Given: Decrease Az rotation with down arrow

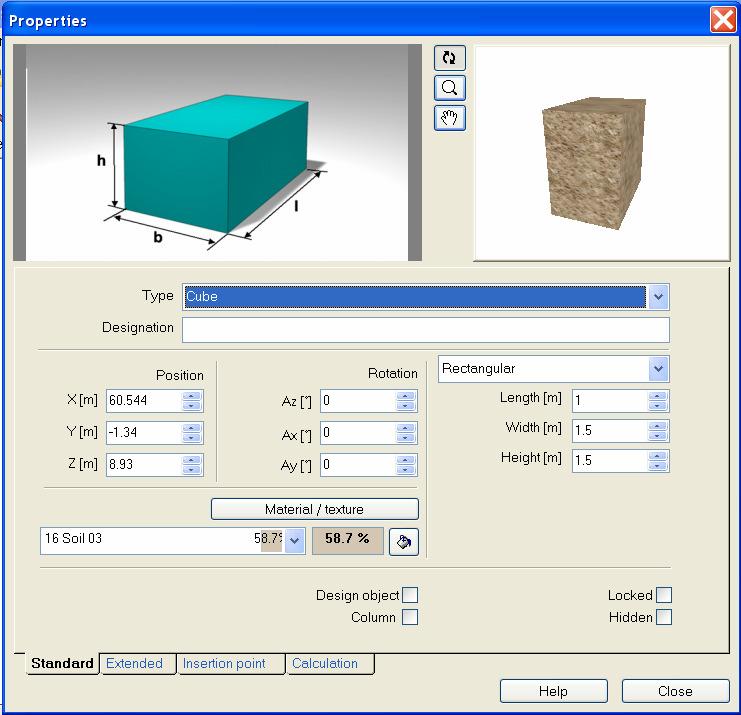Looking at the screenshot, I should (x=405, y=406).
